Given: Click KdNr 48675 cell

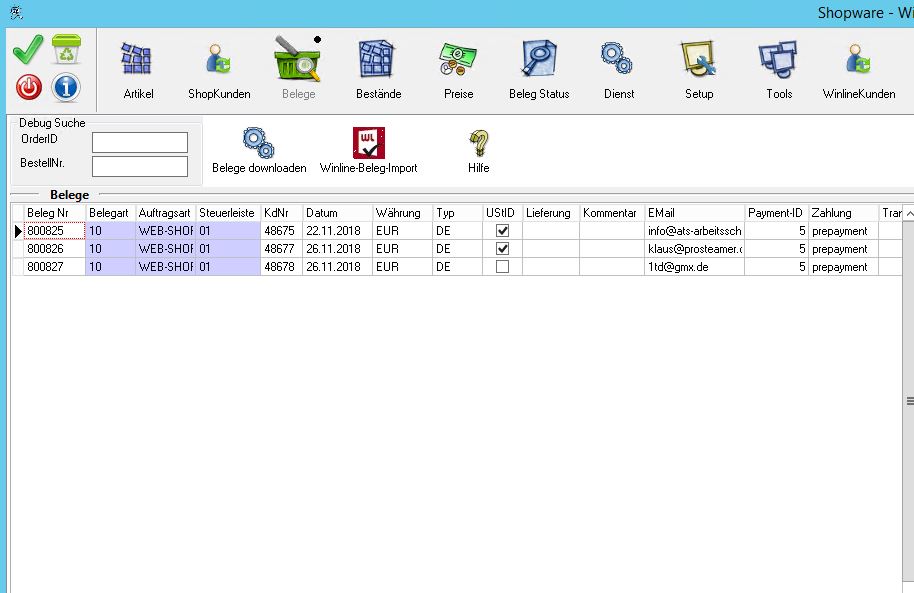Looking at the screenshot, I should [282, 231].
